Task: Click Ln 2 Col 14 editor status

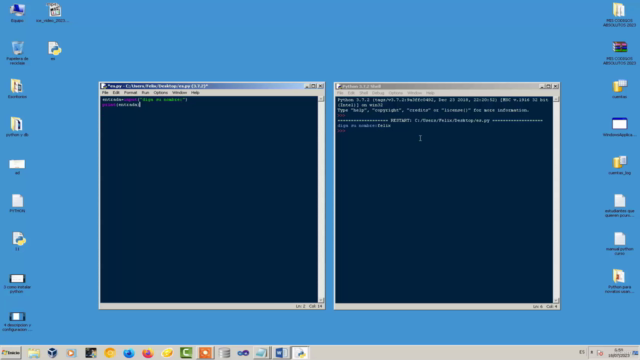Action: point(309,306)
